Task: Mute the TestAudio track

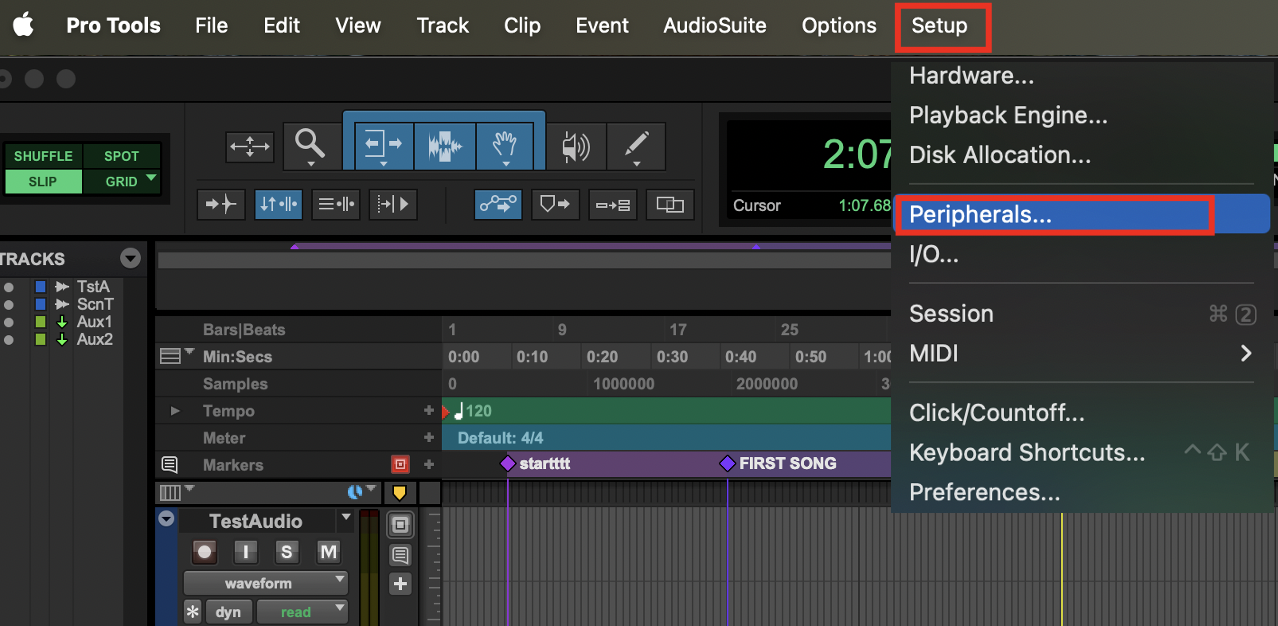Action: pyautogui.click(x=328, y=551)
